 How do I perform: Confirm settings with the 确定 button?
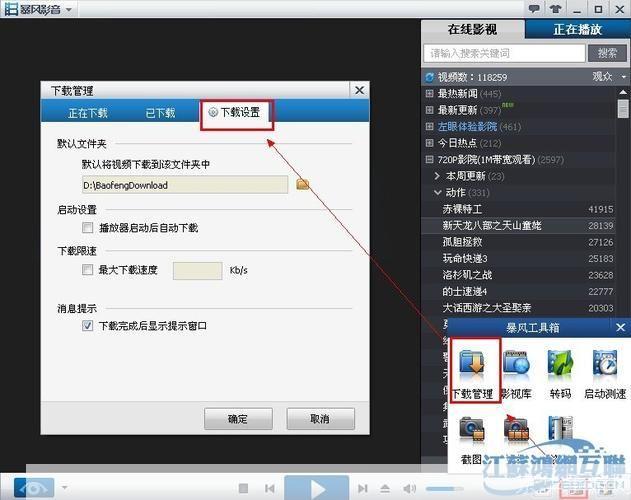(x=238, y=419)
